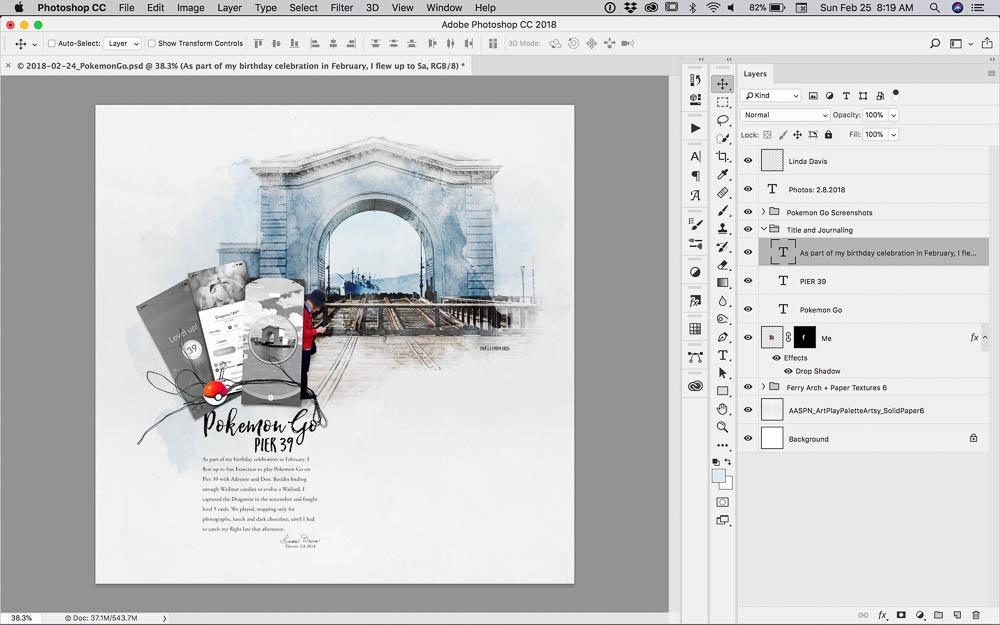Click the Opacity 100% value field
This screenshot has width=1000, height=625.
point(874,115)
